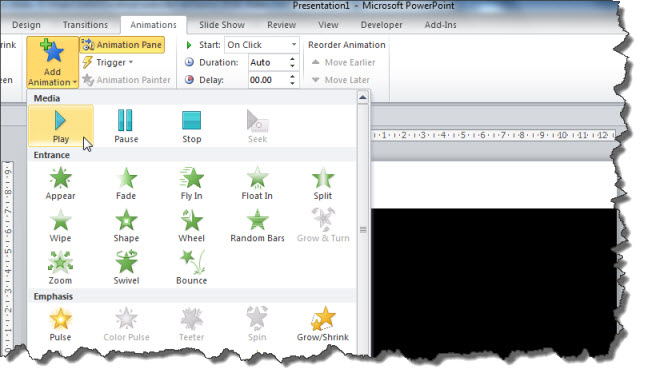Open the Start On Click dropdown
The width and height of the screenshot is (647, 381).
(262, 45)
